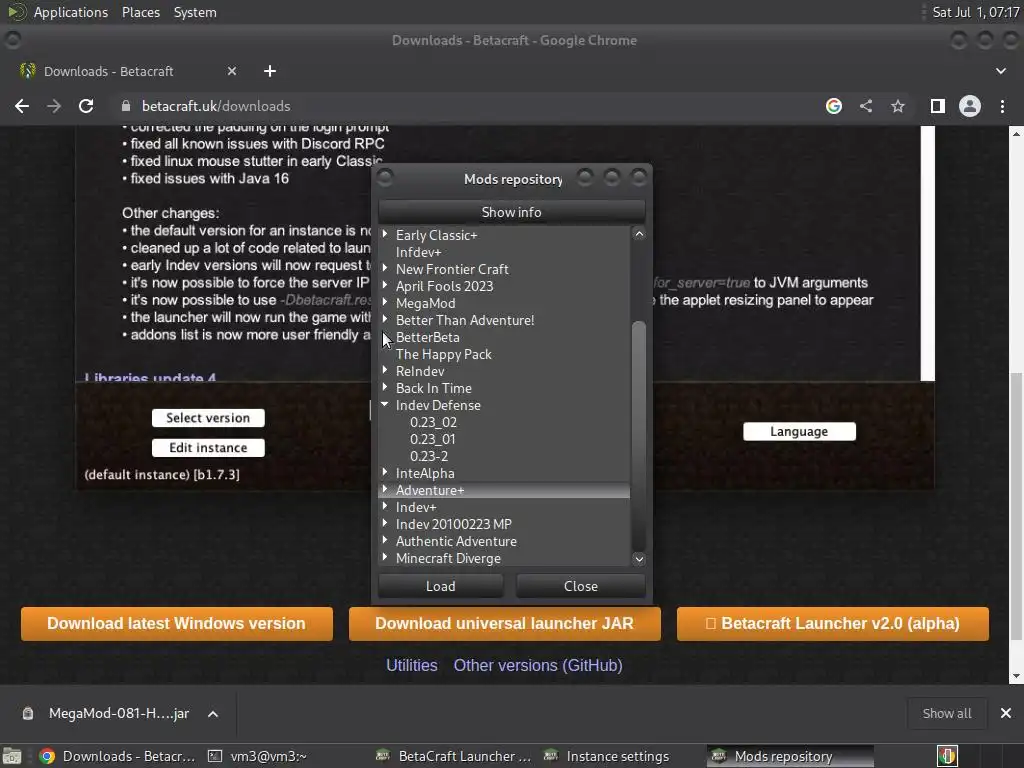1024x768 pixels.
Task: Select BetterBeta entry
Action: 427,337
